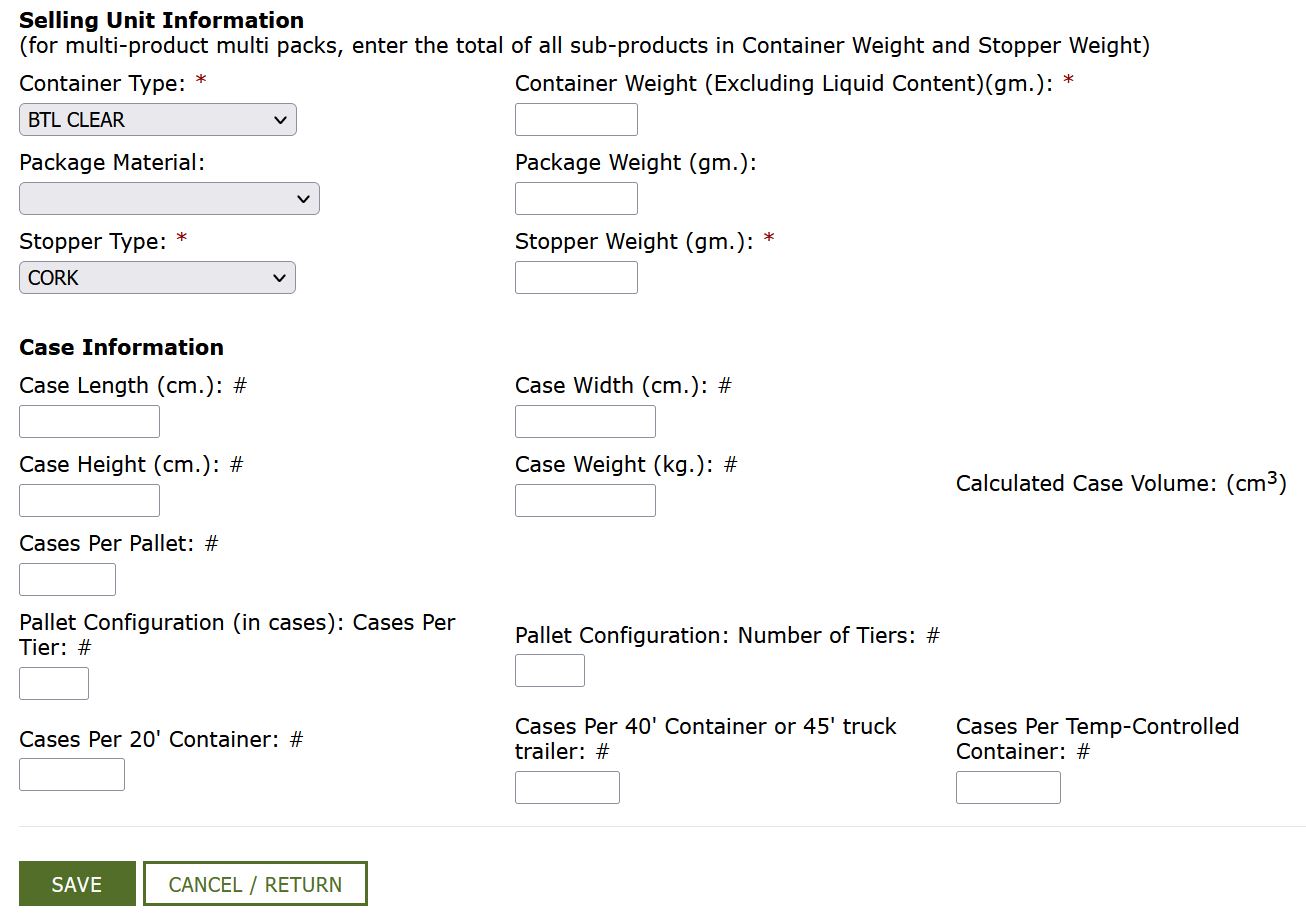Open the Container Type dropdown
Viewport: 1306px width, 918px height.
pyautogui.click(x=157, y=120)
